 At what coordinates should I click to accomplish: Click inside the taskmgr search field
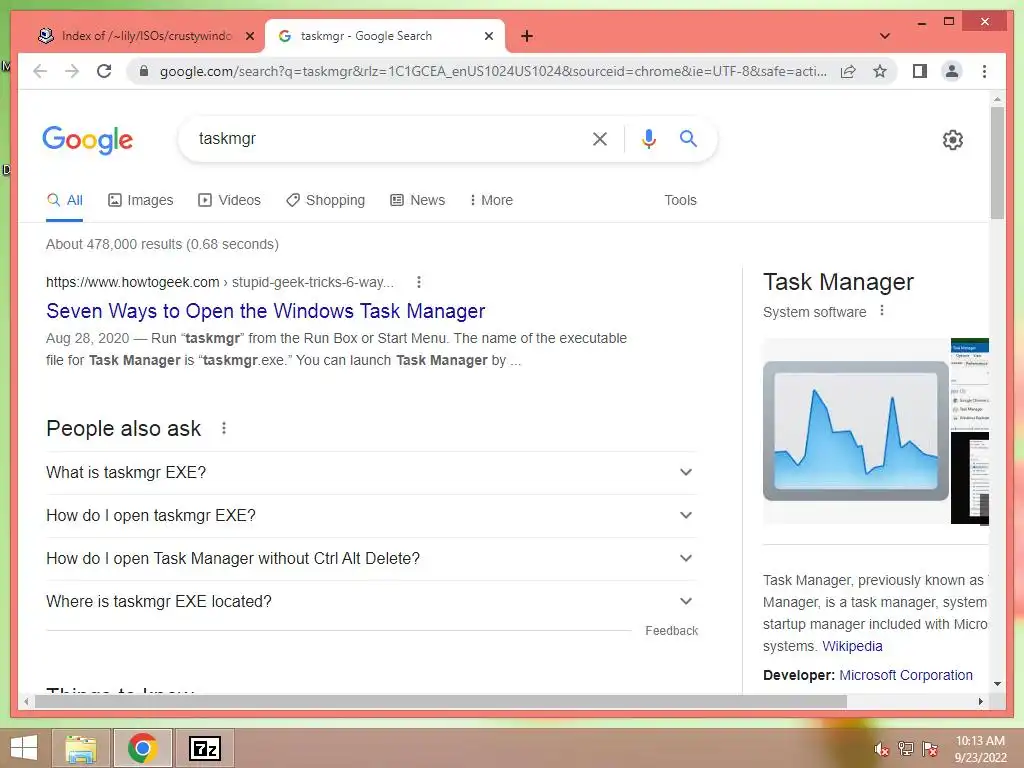click(x=385, y=138)
